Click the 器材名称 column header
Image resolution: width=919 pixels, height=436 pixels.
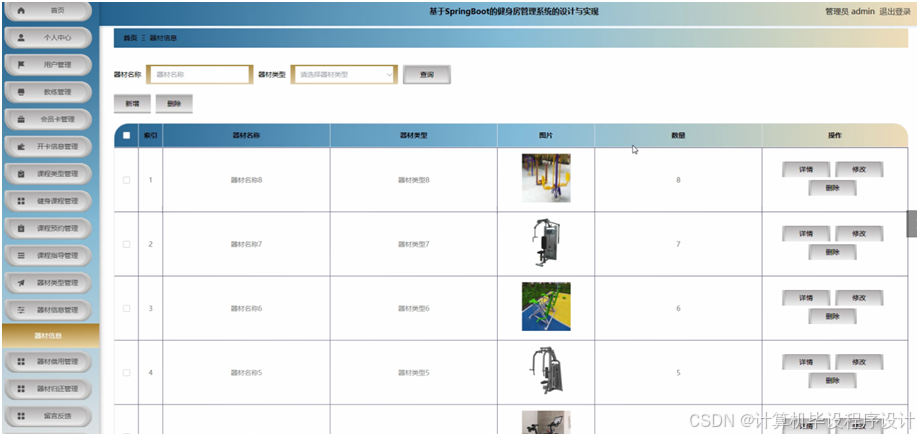[246, 135]
